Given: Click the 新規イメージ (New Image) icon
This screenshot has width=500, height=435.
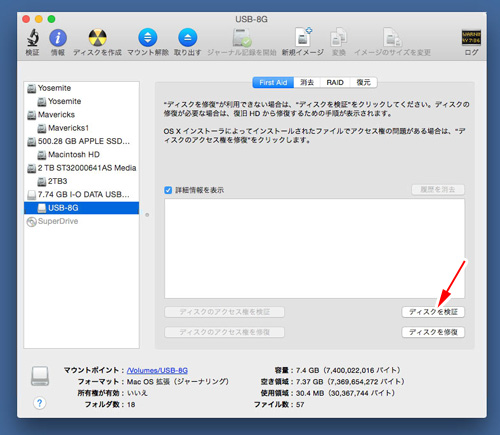Looking at the screenshot, I should coord(303,38).
